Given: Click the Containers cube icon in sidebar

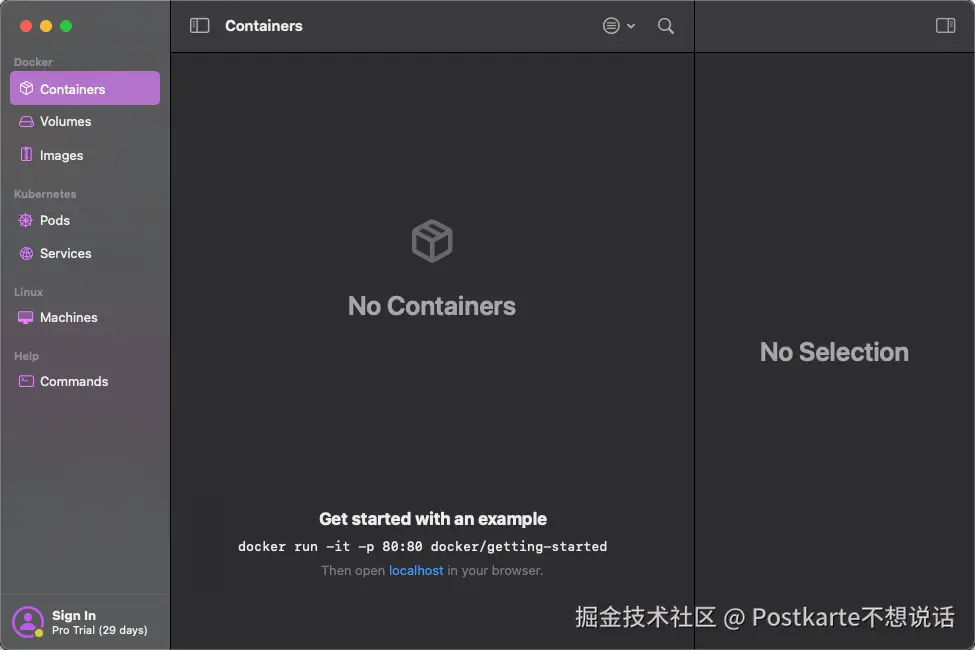Looking at the screenshot, I should (x=26, y=88).
